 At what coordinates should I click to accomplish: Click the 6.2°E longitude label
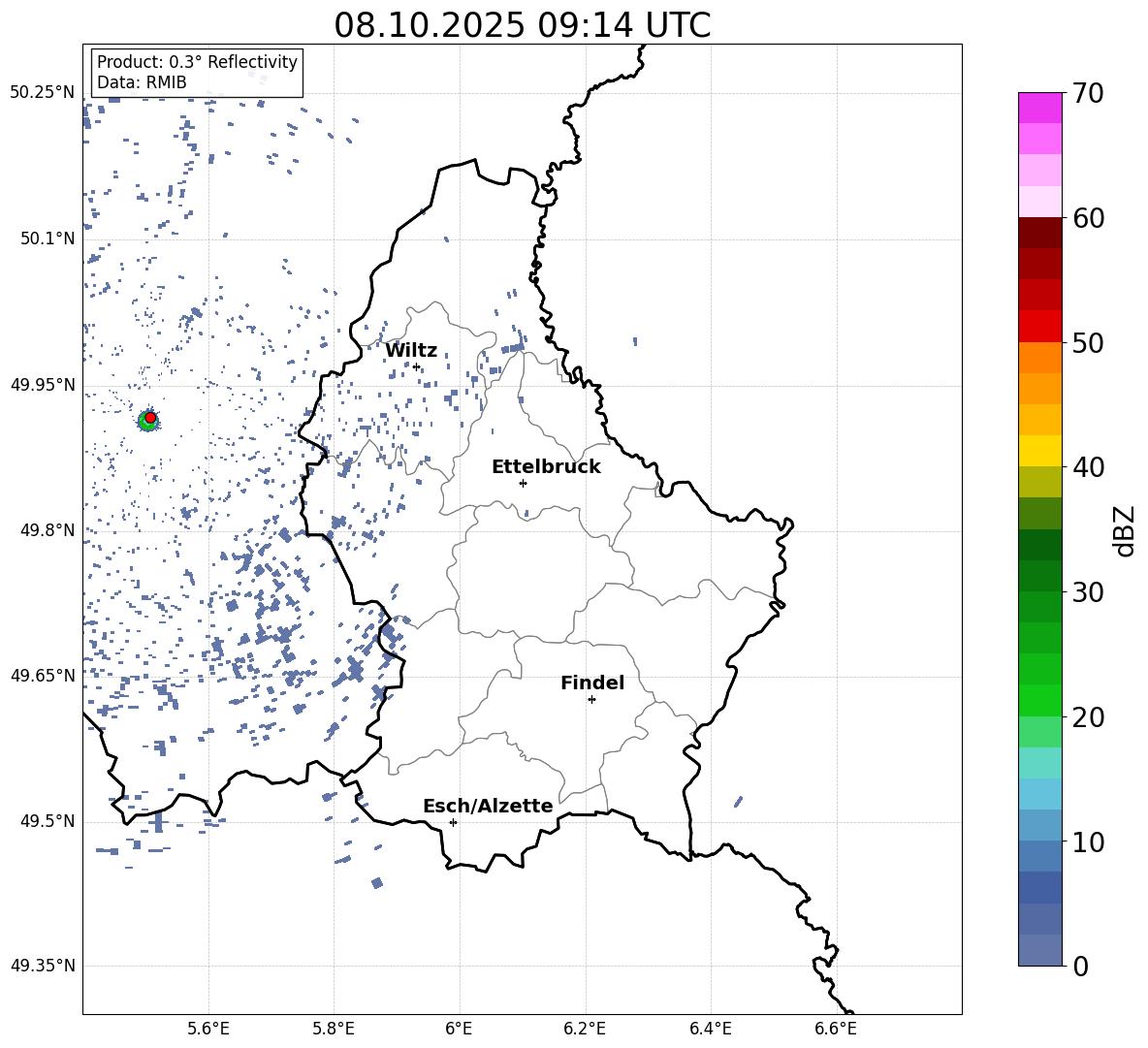(585, 1029)
